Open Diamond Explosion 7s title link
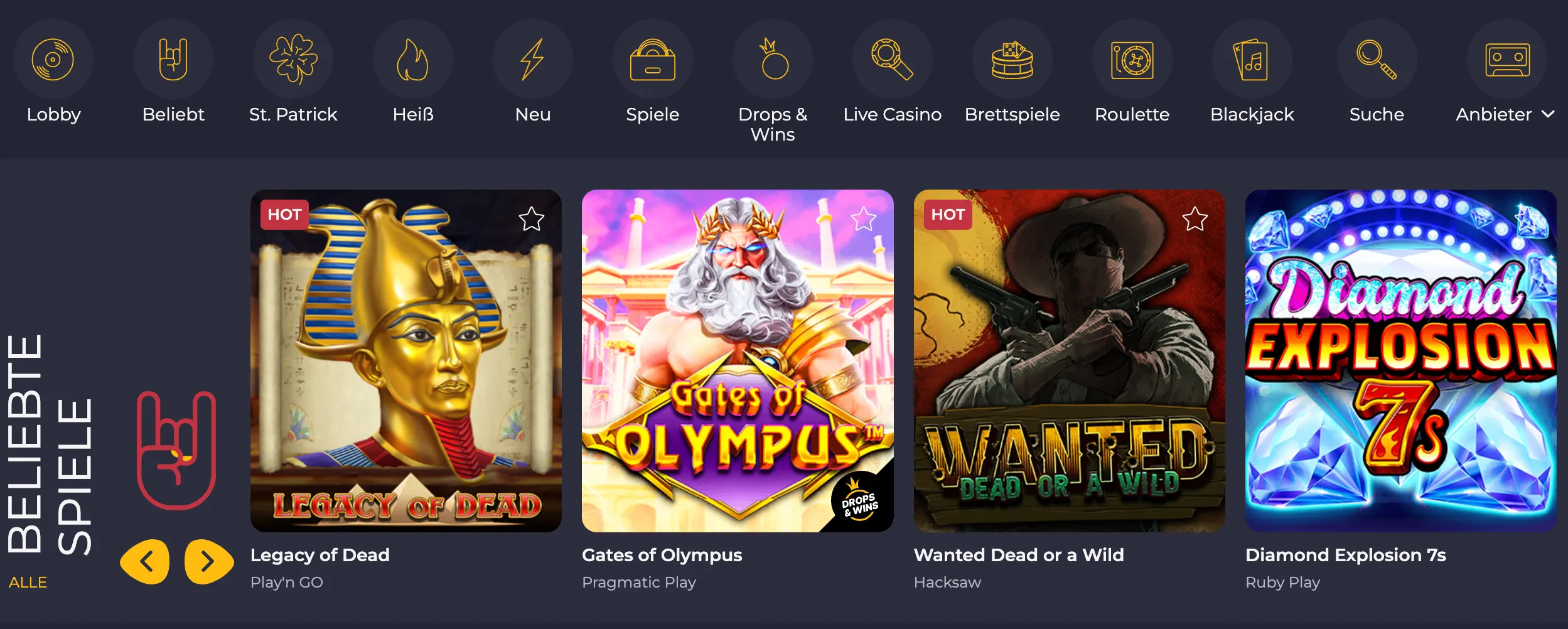This screenshot has width=1568, height=629. [1346, 555]
